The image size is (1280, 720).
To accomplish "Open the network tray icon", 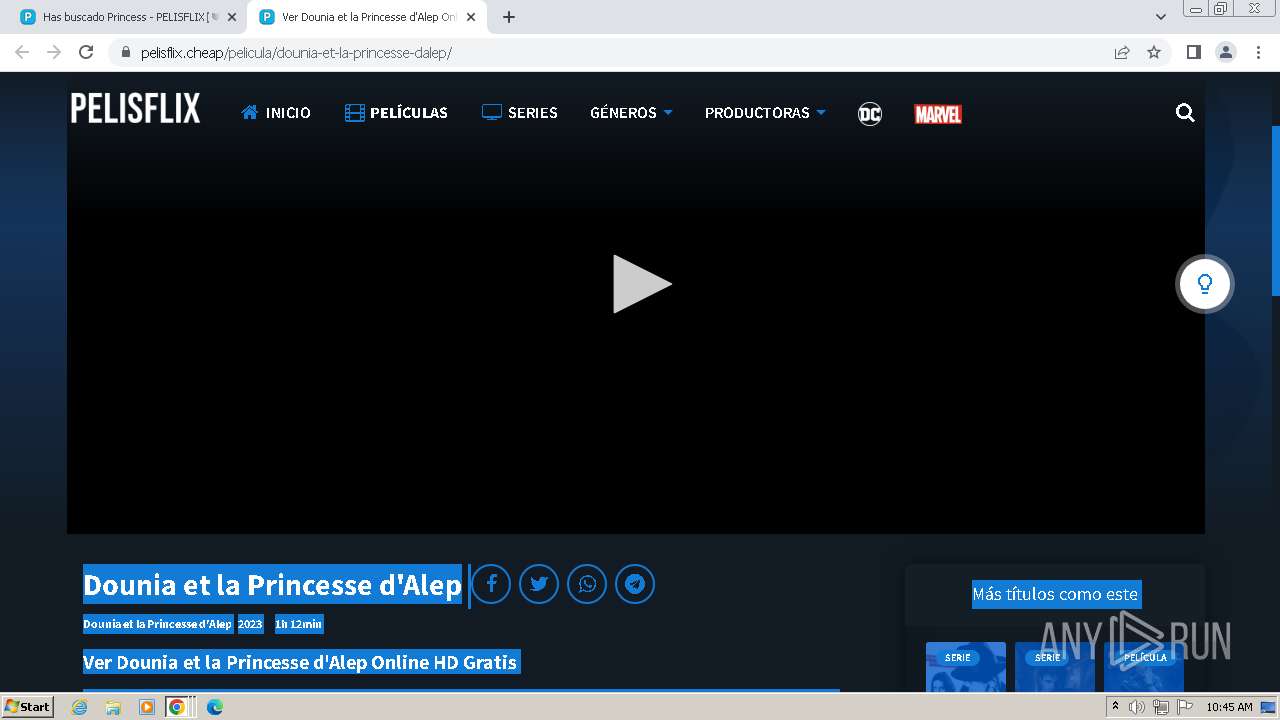I will coord(1160,707).
